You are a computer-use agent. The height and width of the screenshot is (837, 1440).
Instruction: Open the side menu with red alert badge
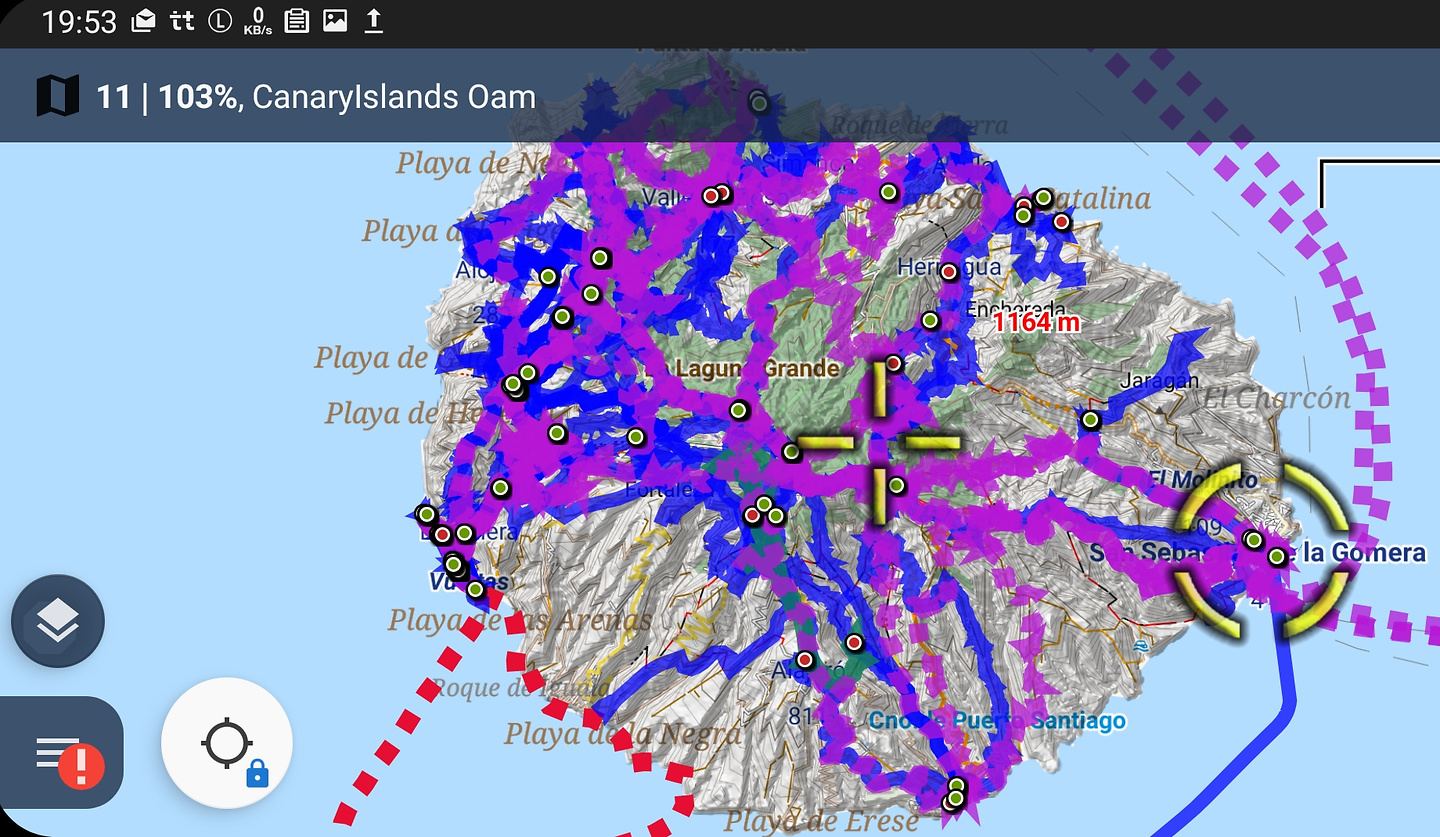pyautogui.click(x=60, y=753)
